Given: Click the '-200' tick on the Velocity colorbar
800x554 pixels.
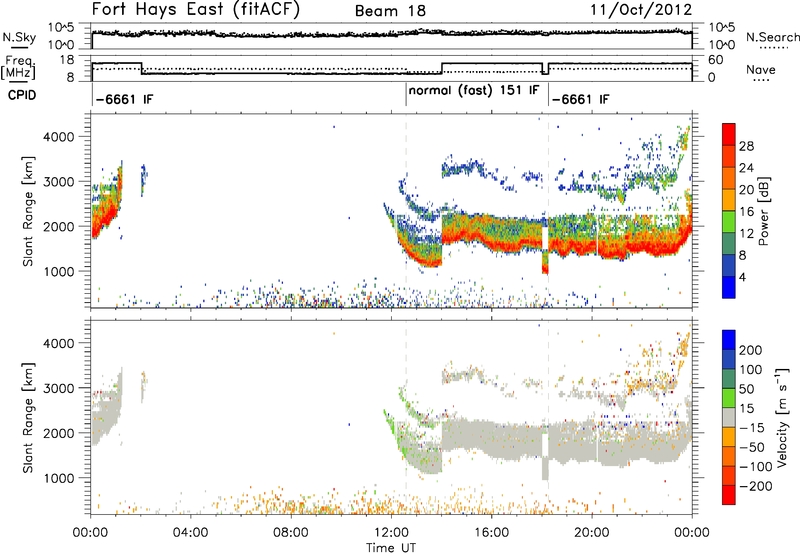Looking at the screenshot, I should (x=756, y=486).
